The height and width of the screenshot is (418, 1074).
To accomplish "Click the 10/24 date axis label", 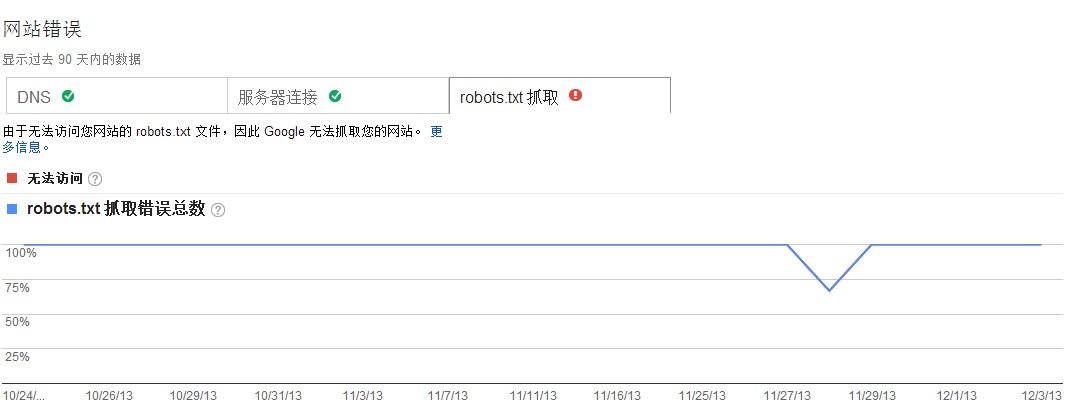I will click(x=23, y=396).
